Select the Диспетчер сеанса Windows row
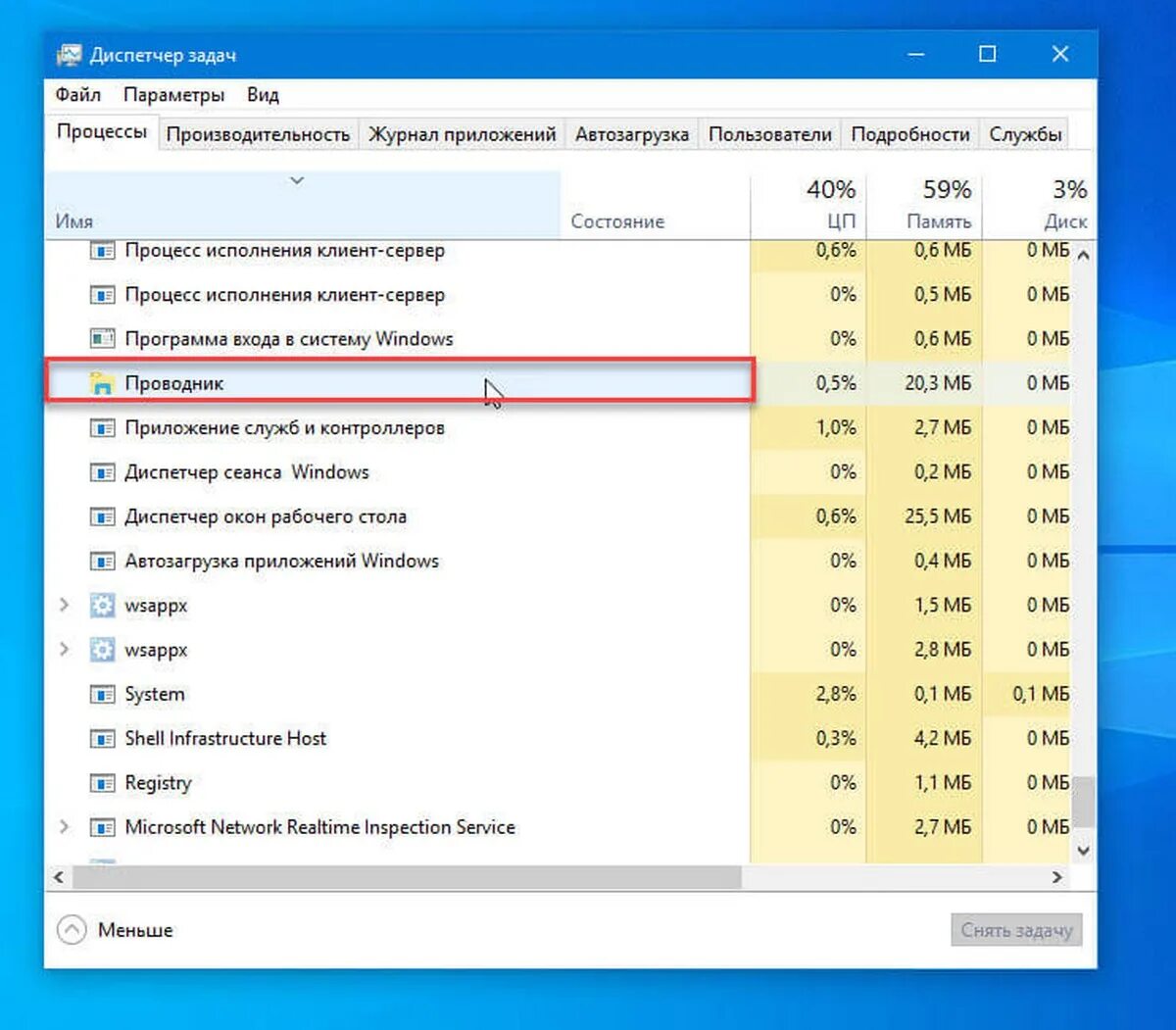Image resolution: width=1176 pixels, height=1030 pixels. point(559,472)
